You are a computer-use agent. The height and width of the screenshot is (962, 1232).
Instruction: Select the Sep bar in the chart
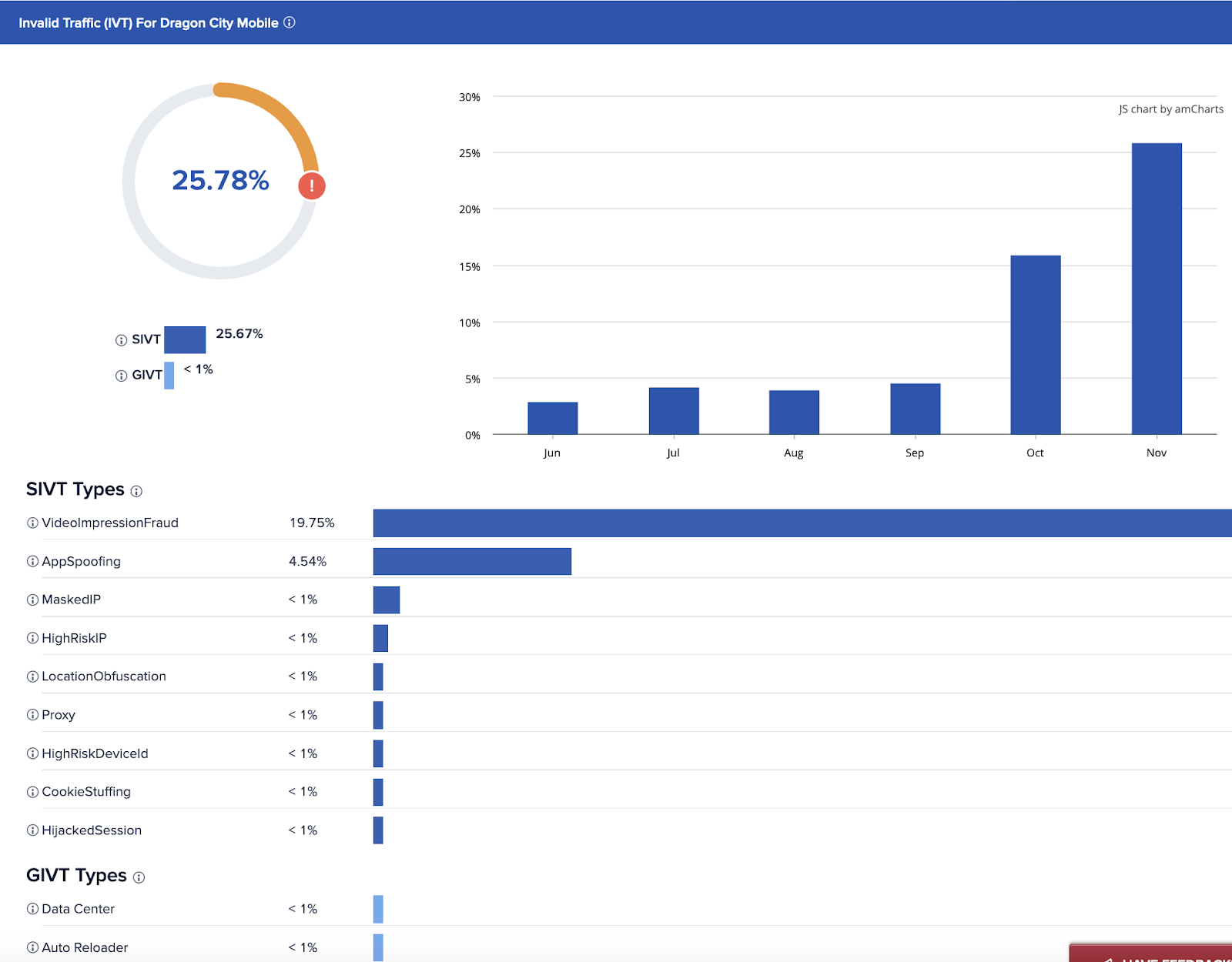(915, 409)
